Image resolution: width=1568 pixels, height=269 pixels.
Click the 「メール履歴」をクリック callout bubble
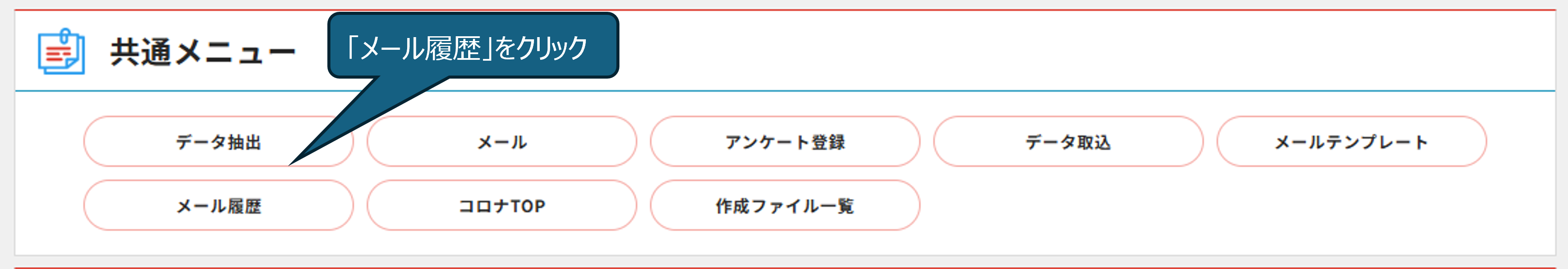(473, 46)
